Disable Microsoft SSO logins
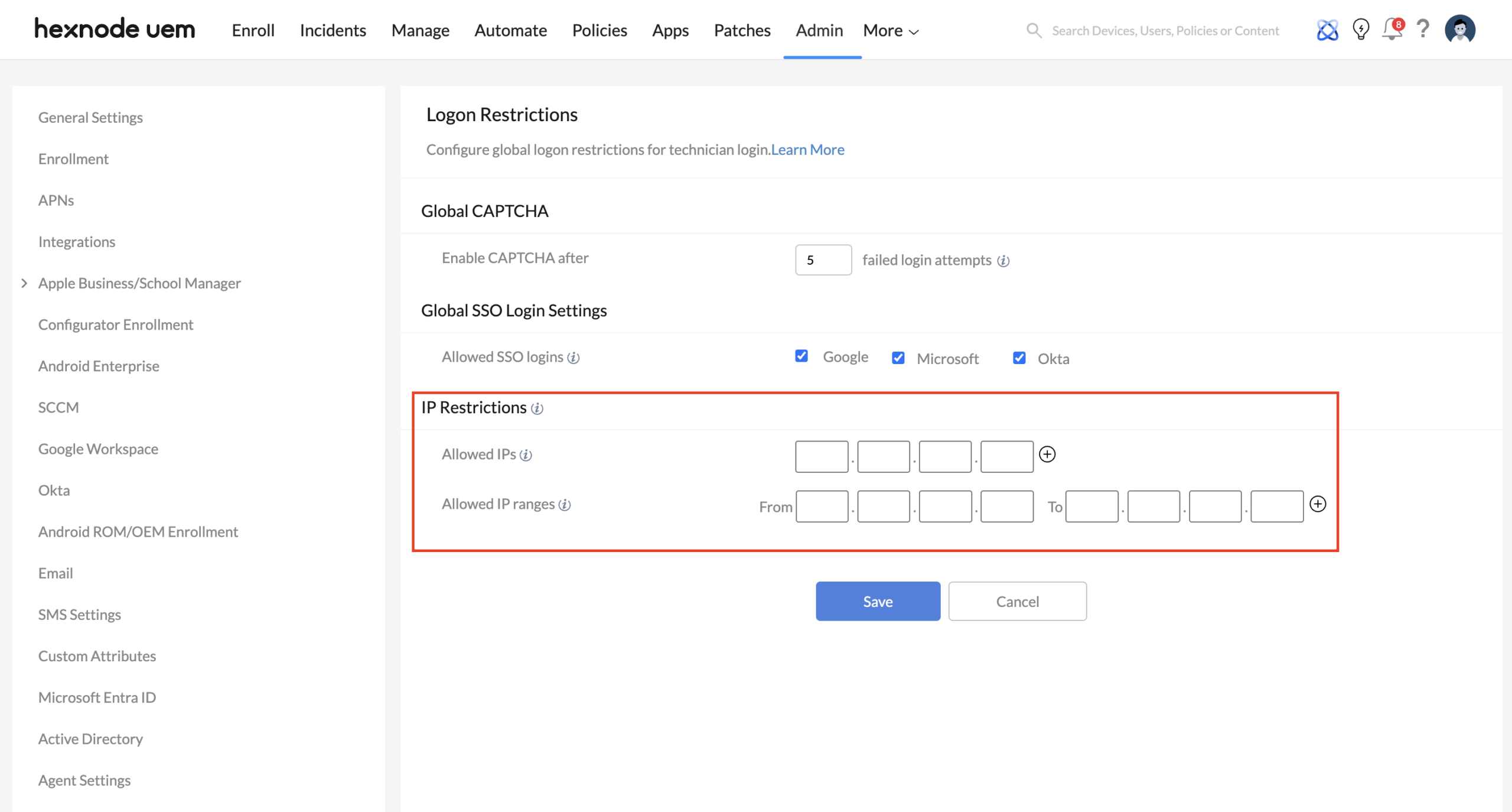Image resolution: width=1512 pixels, height=812 pixels. (898, 358)
